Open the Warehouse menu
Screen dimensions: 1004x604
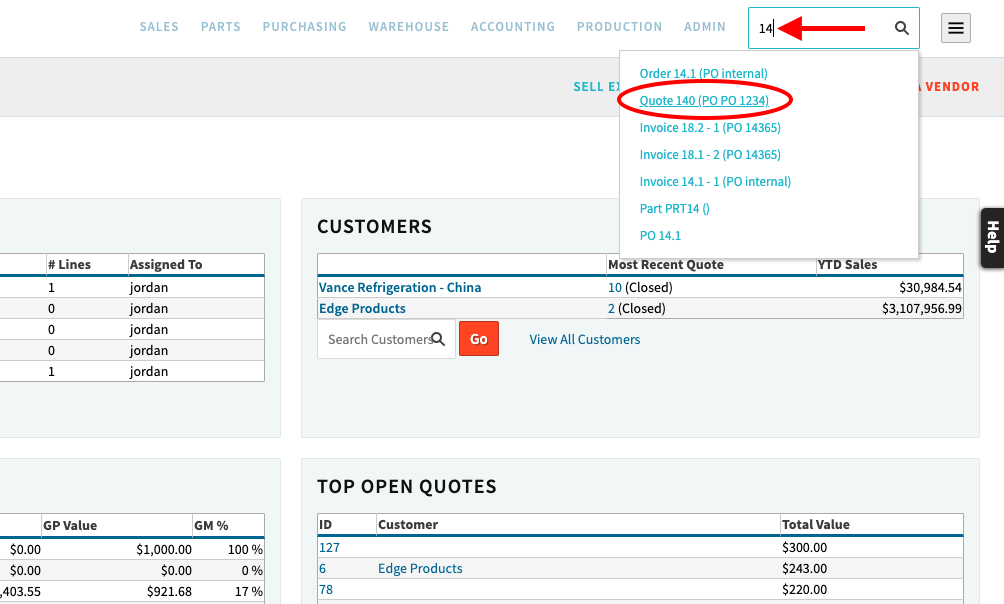click(x=409, y=27)
